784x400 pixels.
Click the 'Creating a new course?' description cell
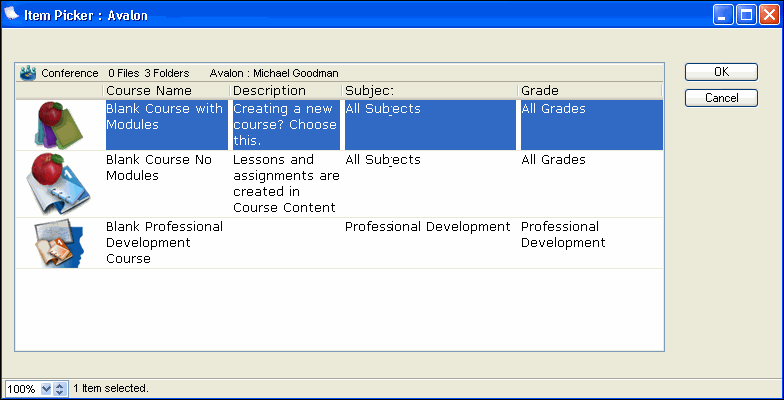tap(284, 125)
